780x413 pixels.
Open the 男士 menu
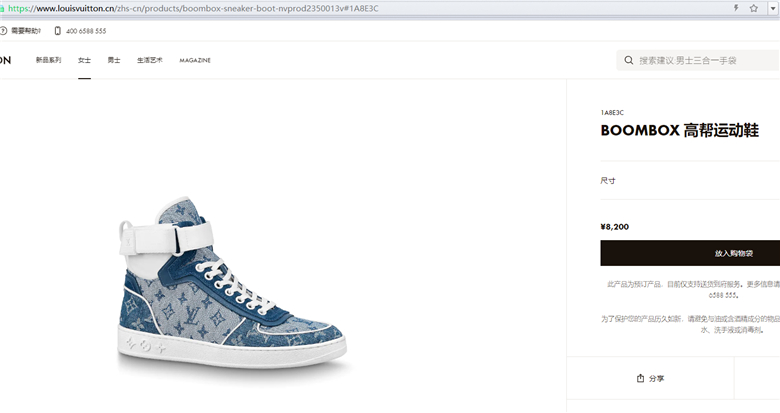[x=114, y=60]
